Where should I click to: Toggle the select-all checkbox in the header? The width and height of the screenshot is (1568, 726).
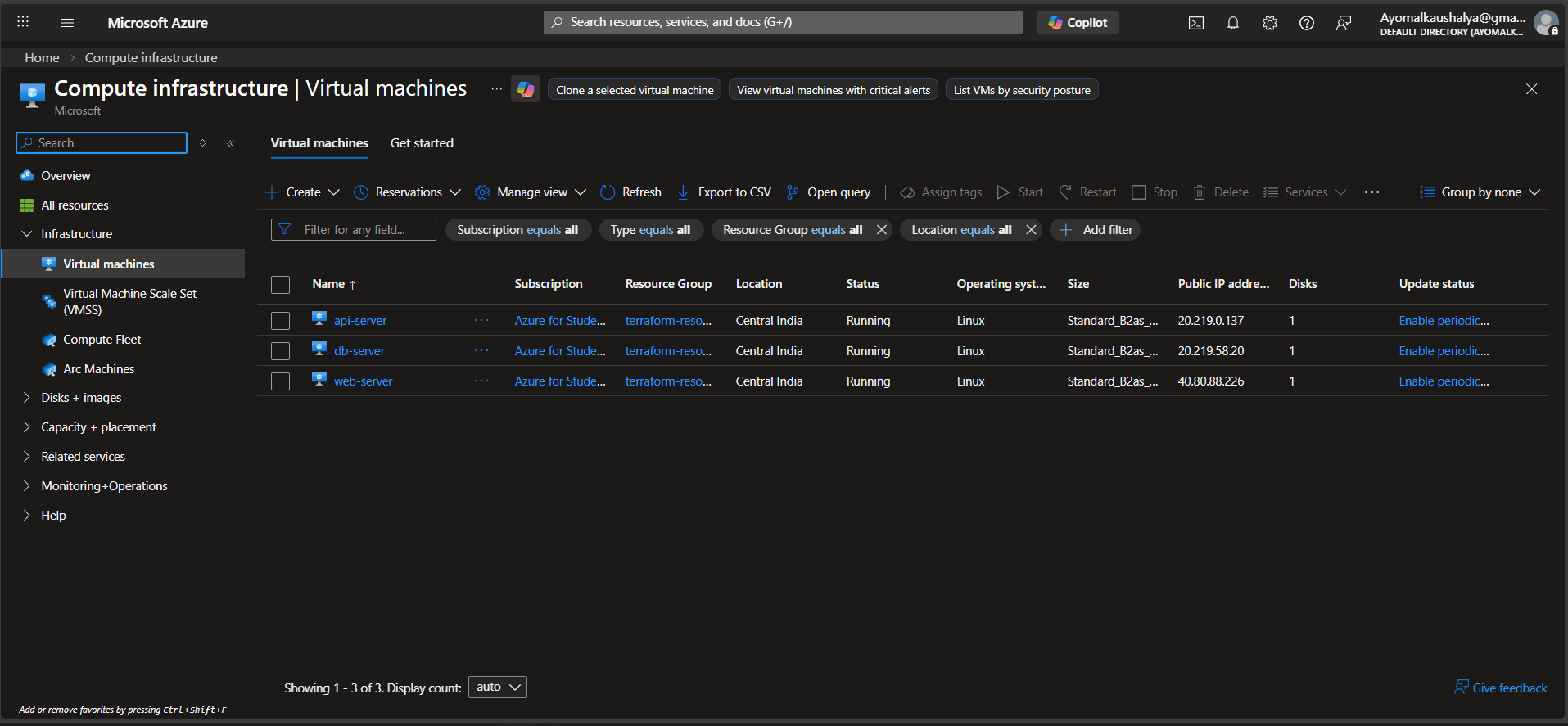tap(280, 285)
